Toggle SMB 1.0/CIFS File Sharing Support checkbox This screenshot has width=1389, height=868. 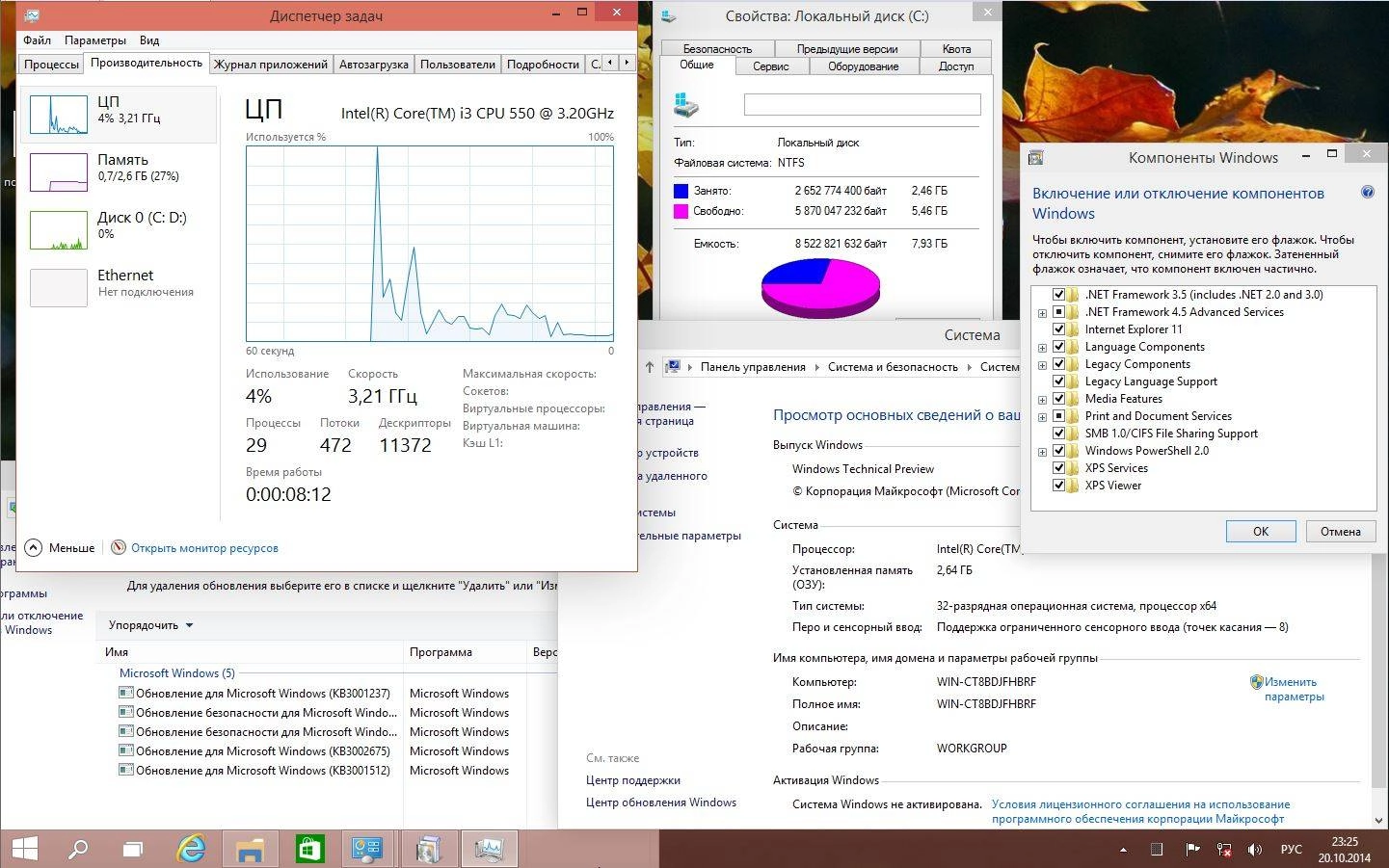(1058, 434)
